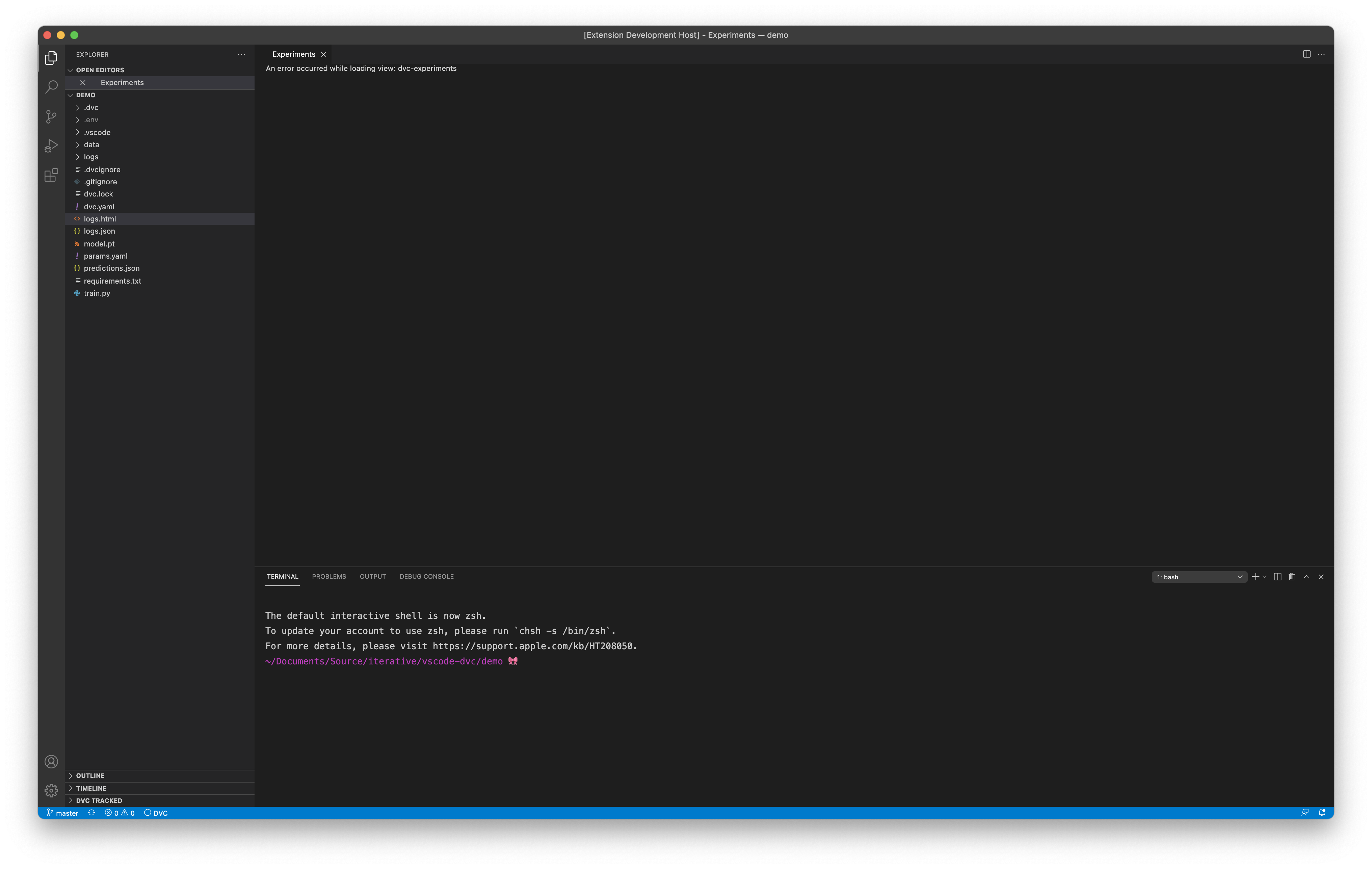Open the Accounts icon in activity bar
This screenshot has height=869, width=1372.
point(51,761)
